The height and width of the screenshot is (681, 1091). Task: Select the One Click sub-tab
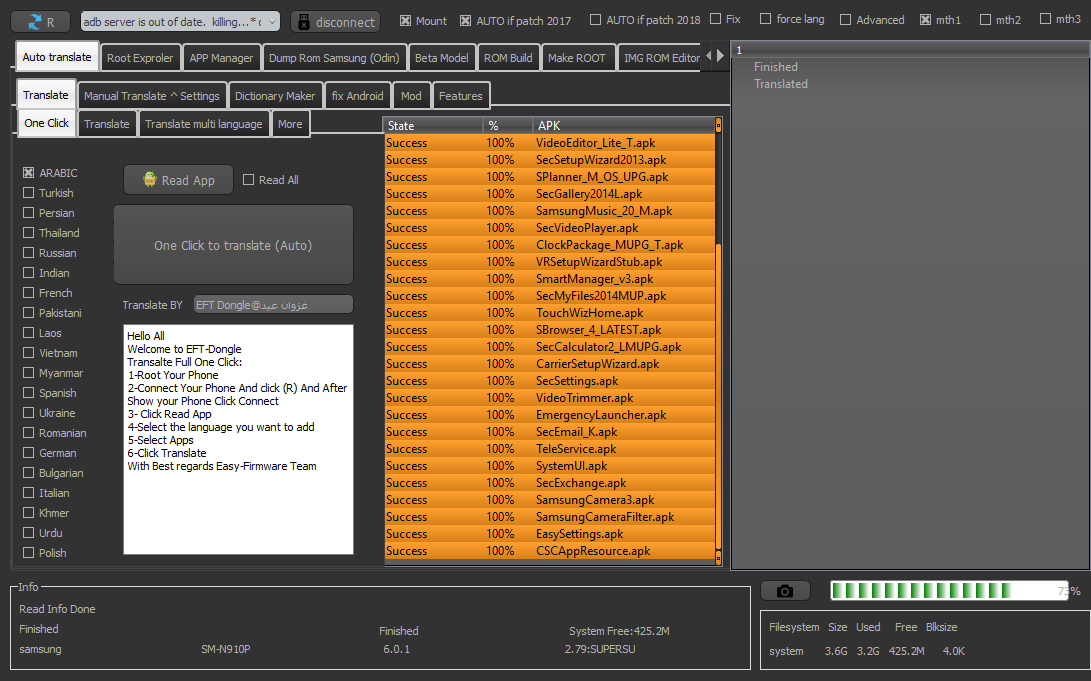[x=47, y=123]
